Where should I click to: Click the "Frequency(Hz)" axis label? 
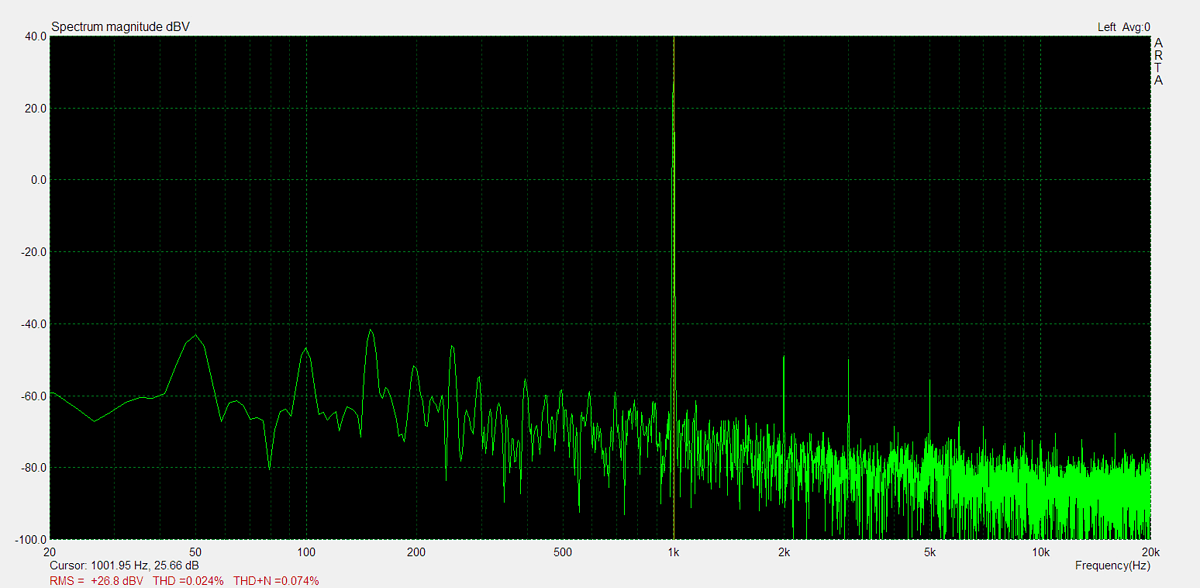1112,565
